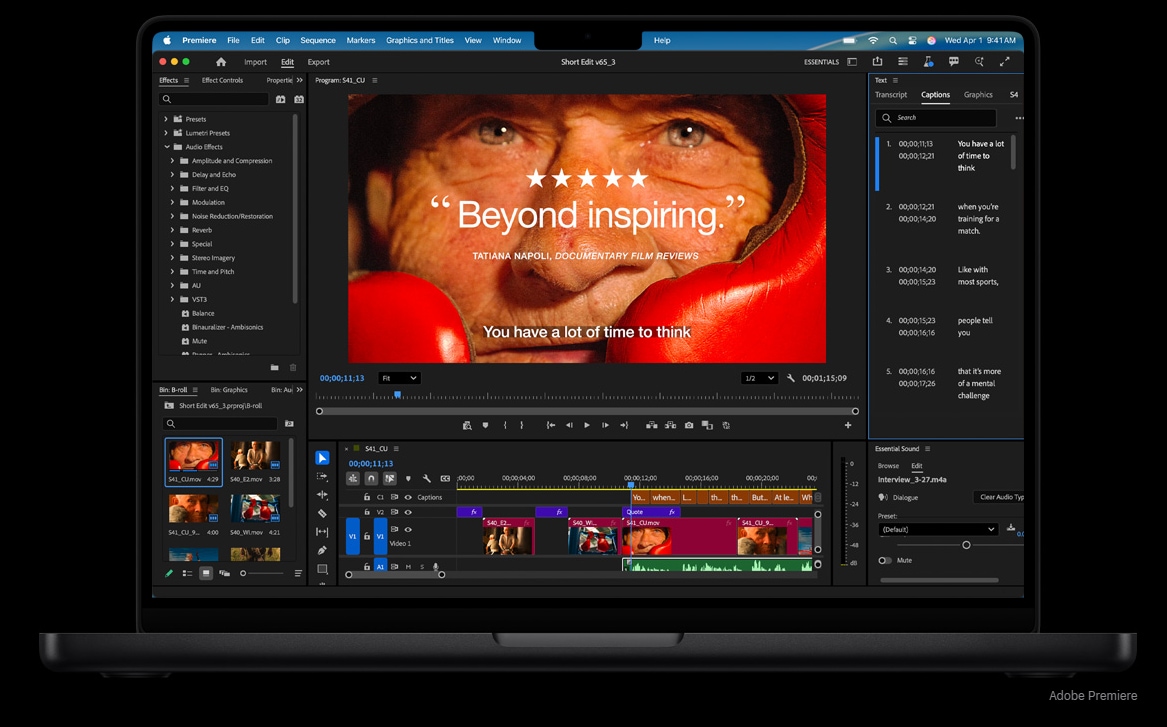The width and height of the screenshot is (1167, 727).
Task: Toggle nest sequence insert mode button
Action: [353, 478]
